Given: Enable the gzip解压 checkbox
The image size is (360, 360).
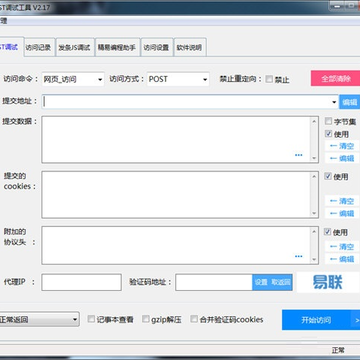Looking at the screenshot, I should coord(146,319).
